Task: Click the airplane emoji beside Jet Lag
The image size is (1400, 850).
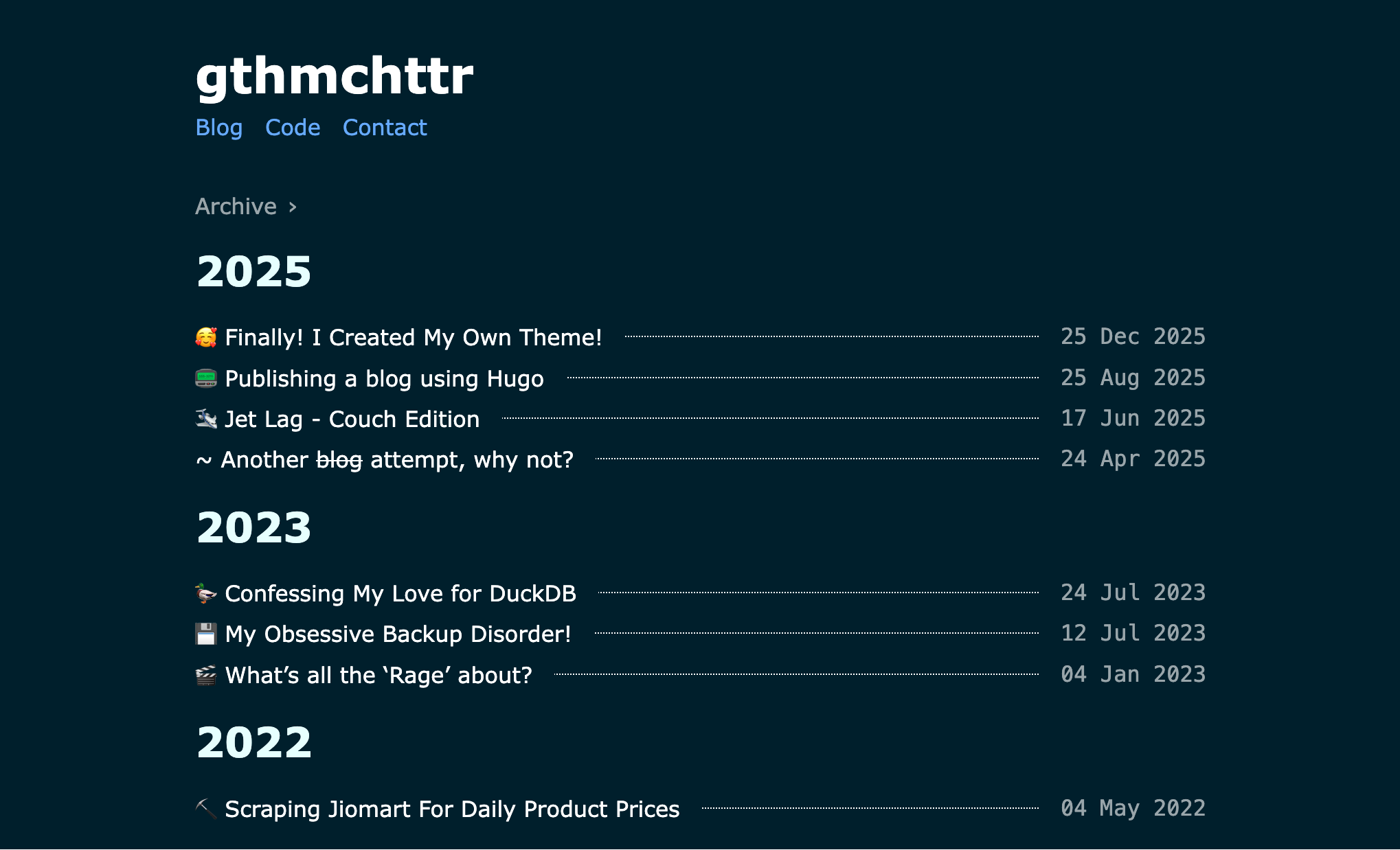Action: point(206,419)
